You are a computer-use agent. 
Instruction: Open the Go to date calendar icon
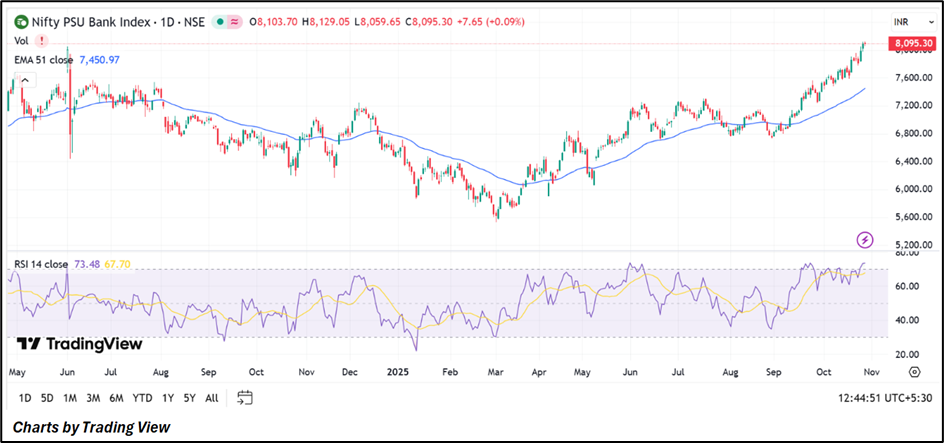point(245,398)
